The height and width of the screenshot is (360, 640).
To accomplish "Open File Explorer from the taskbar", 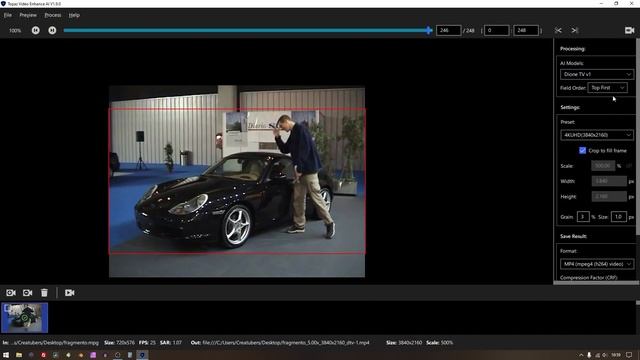I will [19, 355].
